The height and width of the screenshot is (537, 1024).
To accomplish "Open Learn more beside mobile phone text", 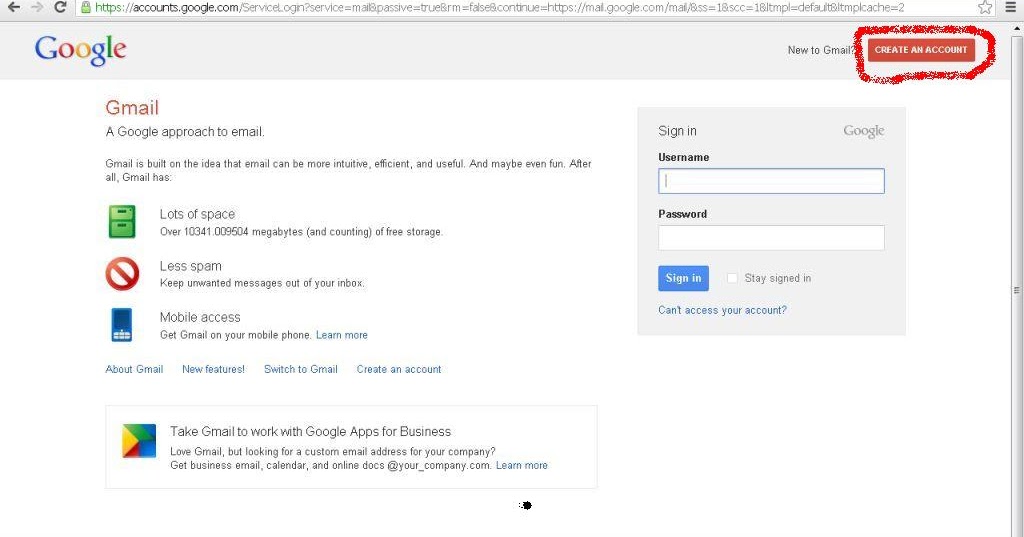I will (x=342, y=335).
